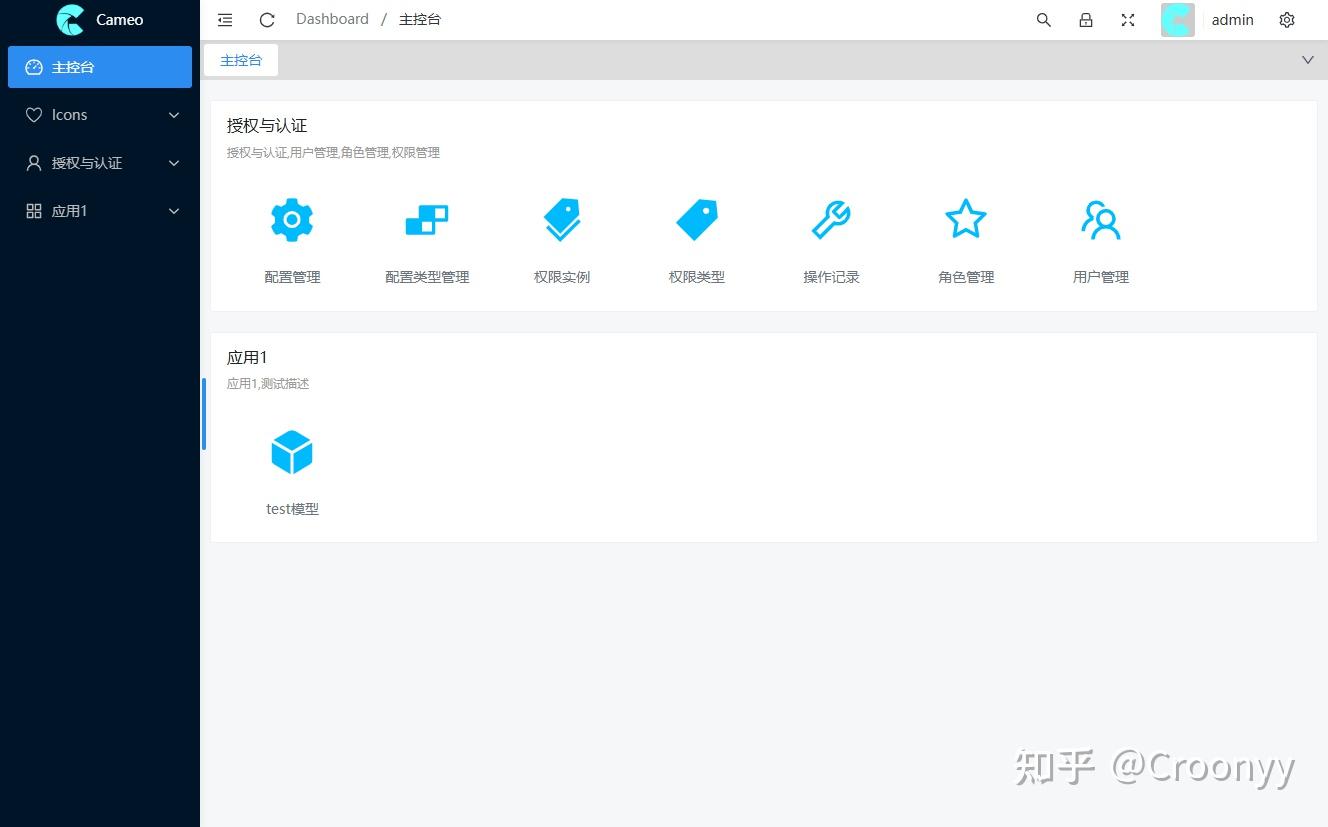Click the lock screen icon
The image size is (1328, 827).
1085,19
